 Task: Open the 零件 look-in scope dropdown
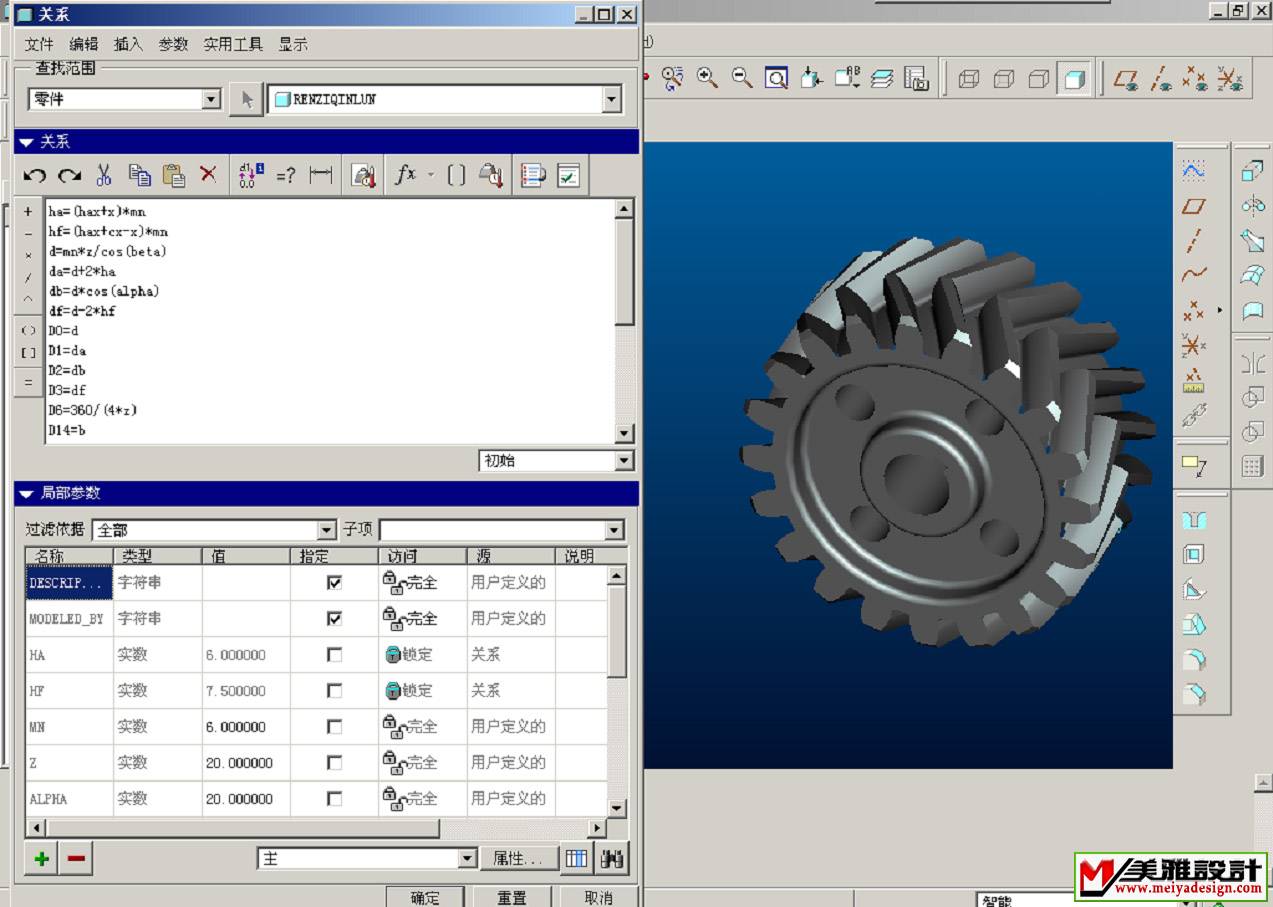click(x=211, y=99)
